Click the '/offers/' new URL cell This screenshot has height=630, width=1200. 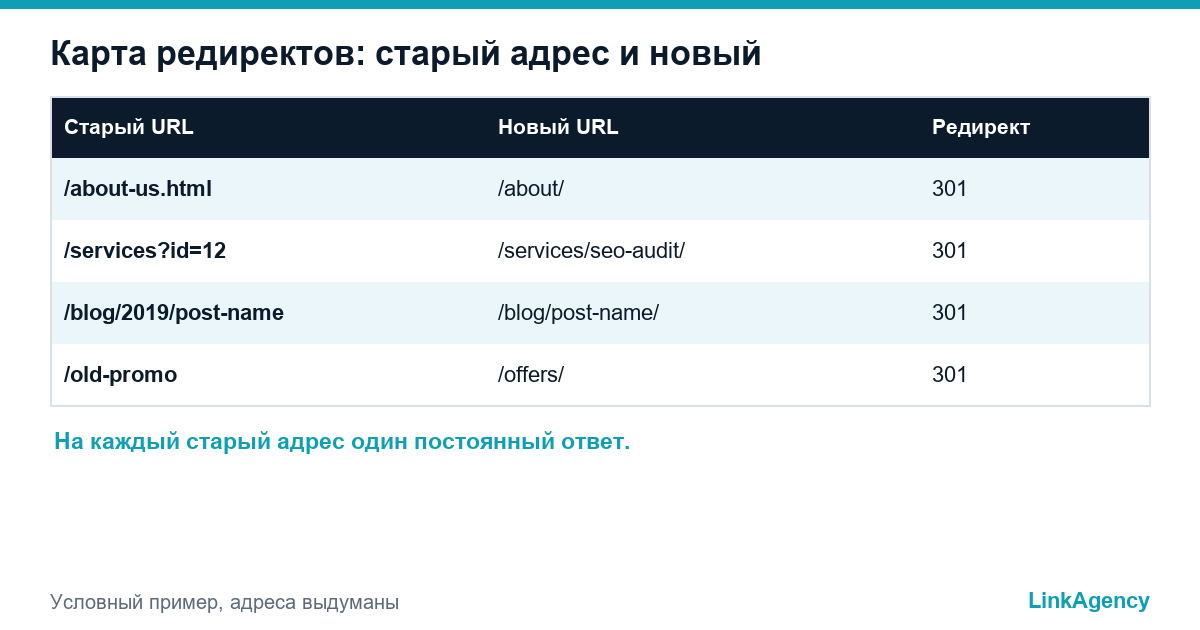pyautogui.click(x=531, y=374)
